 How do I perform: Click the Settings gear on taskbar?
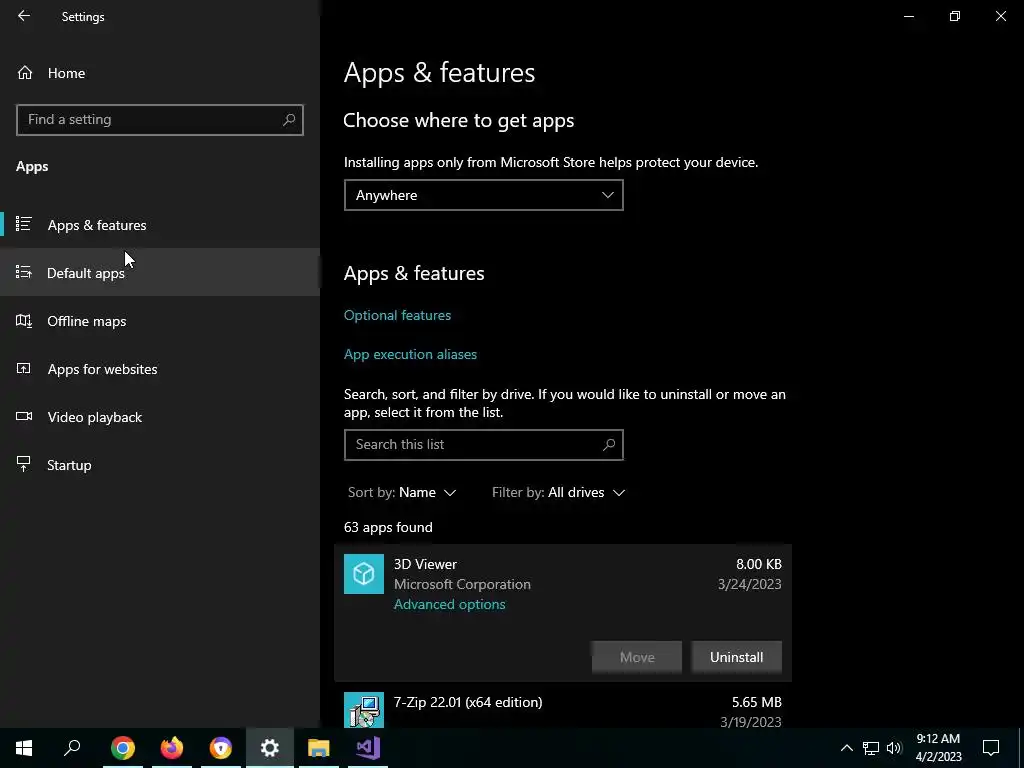coord(270,748)
